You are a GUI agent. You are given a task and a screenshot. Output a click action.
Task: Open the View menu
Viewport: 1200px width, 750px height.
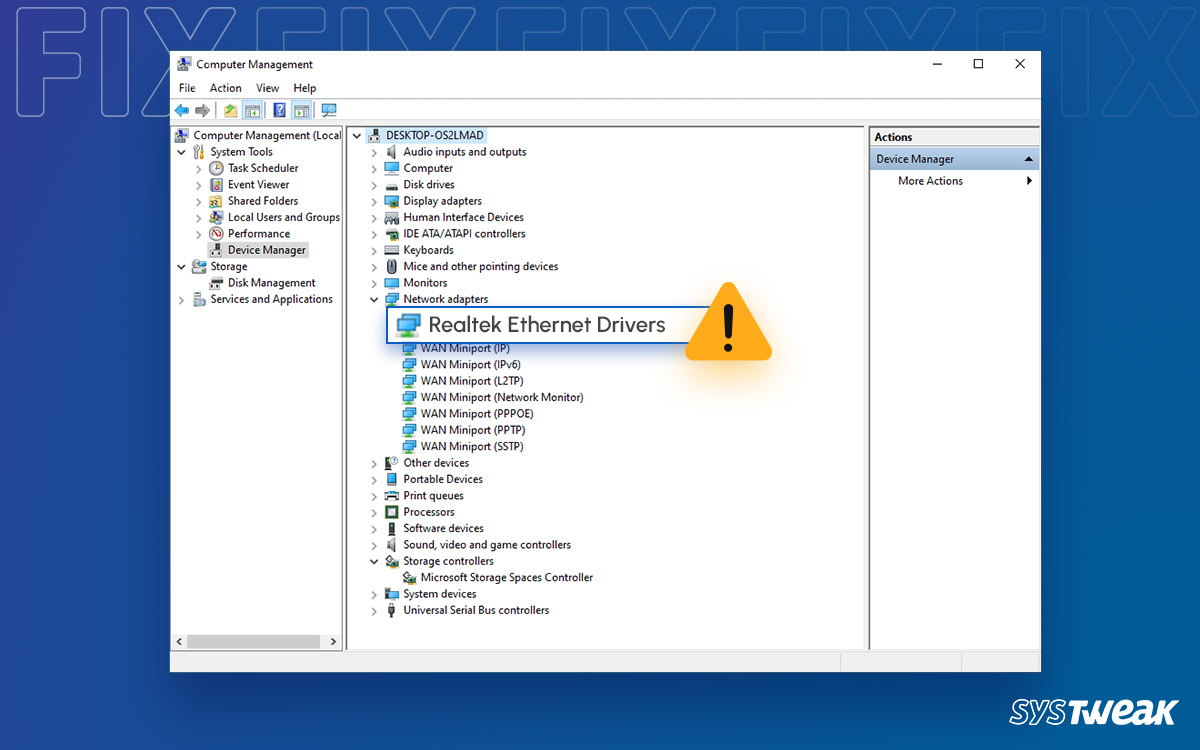(x=267, y=87)
